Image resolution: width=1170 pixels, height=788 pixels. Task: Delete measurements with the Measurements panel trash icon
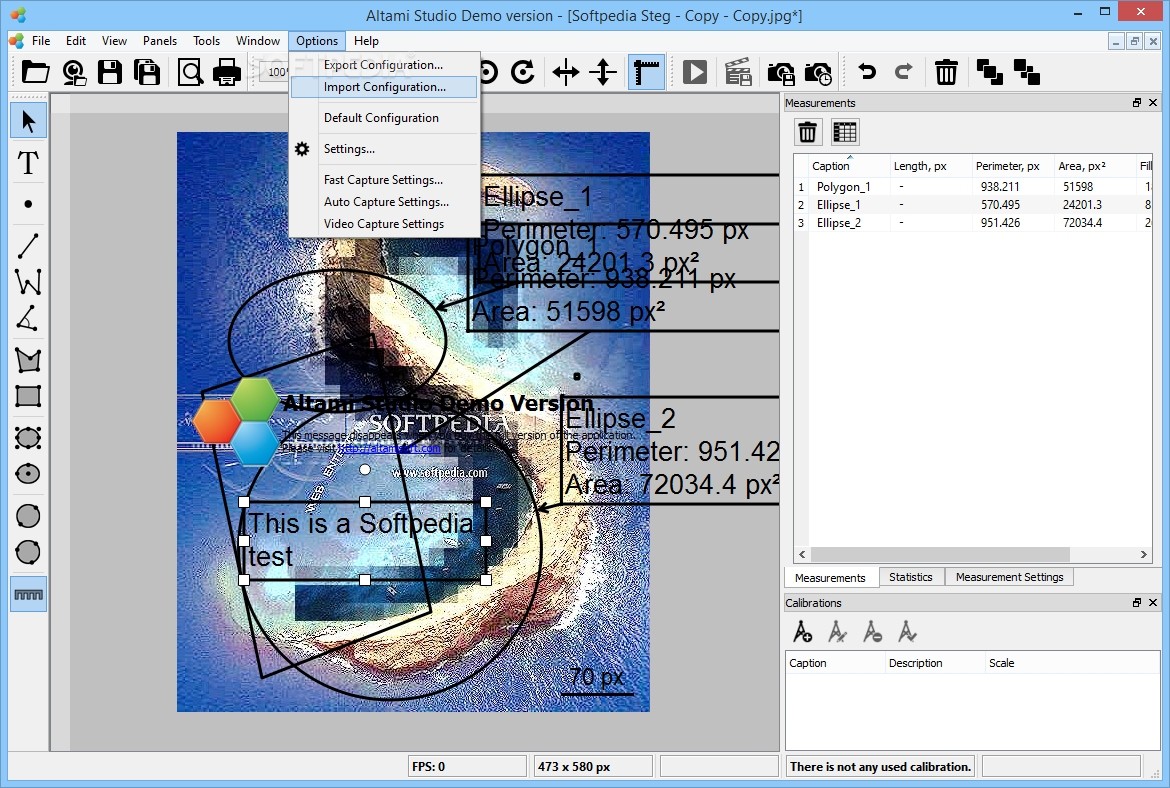click(807, 132)
